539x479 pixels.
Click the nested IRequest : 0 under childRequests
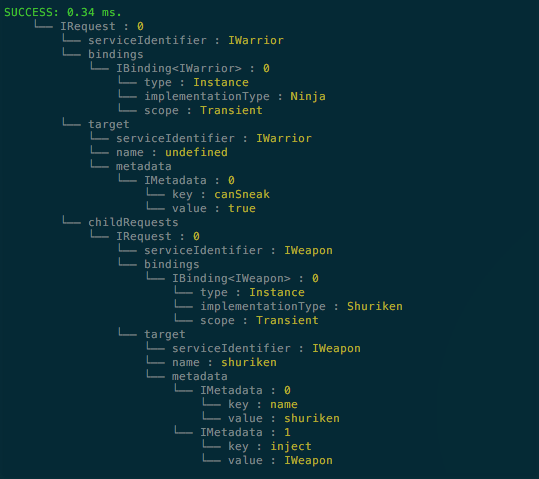coord(158,236)
